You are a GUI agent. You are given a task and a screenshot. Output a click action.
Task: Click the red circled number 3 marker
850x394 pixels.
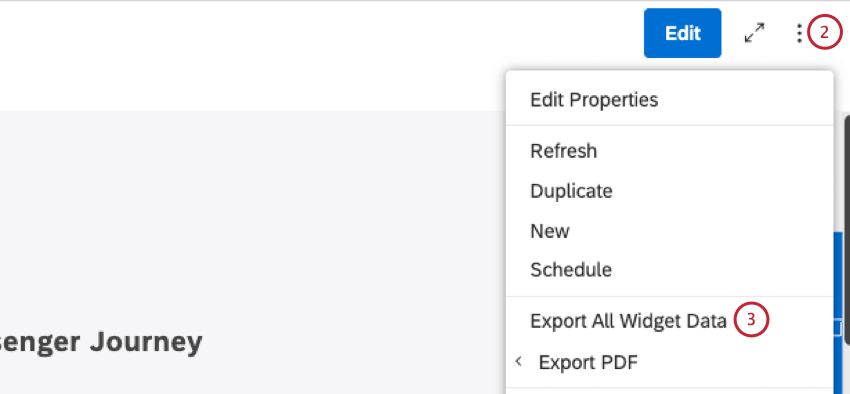[x=751, y=320]
